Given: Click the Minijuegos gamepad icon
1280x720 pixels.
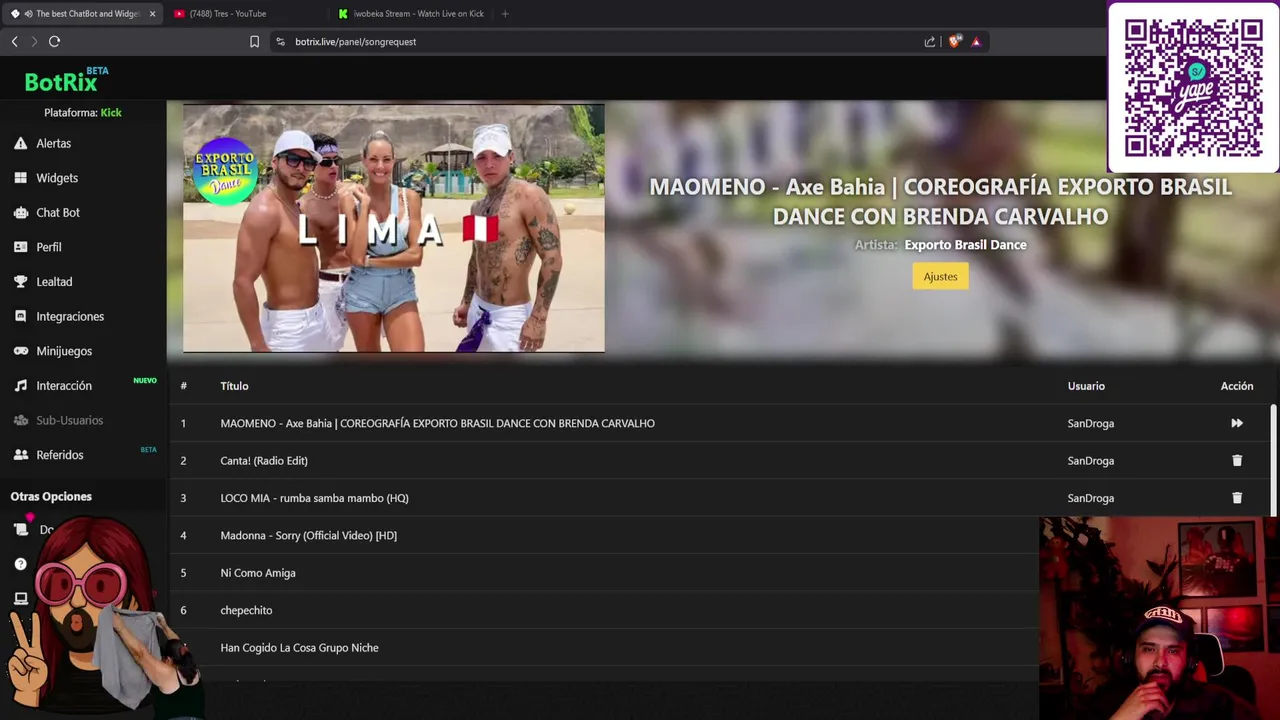Looking at the screenshot, I should 20,351.
